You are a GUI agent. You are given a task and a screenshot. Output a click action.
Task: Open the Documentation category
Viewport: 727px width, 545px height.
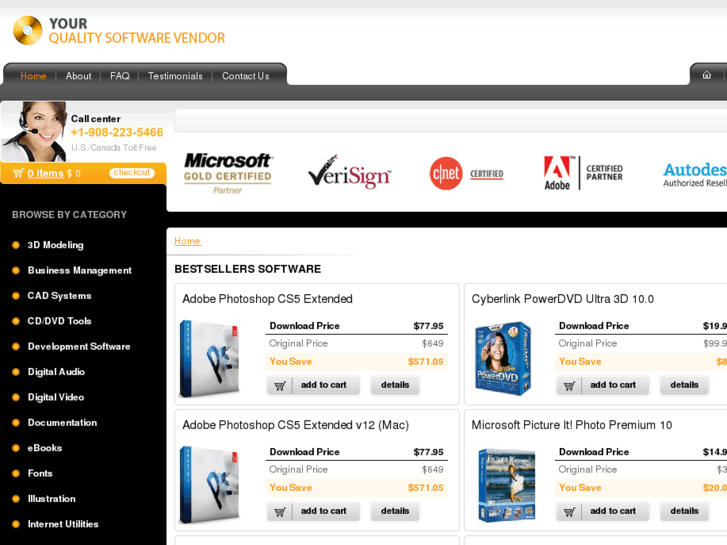(x=62, y=423)
